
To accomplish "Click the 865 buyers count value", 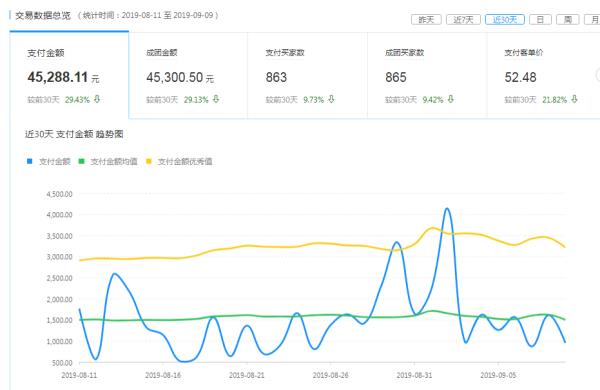I will [396, 77].
